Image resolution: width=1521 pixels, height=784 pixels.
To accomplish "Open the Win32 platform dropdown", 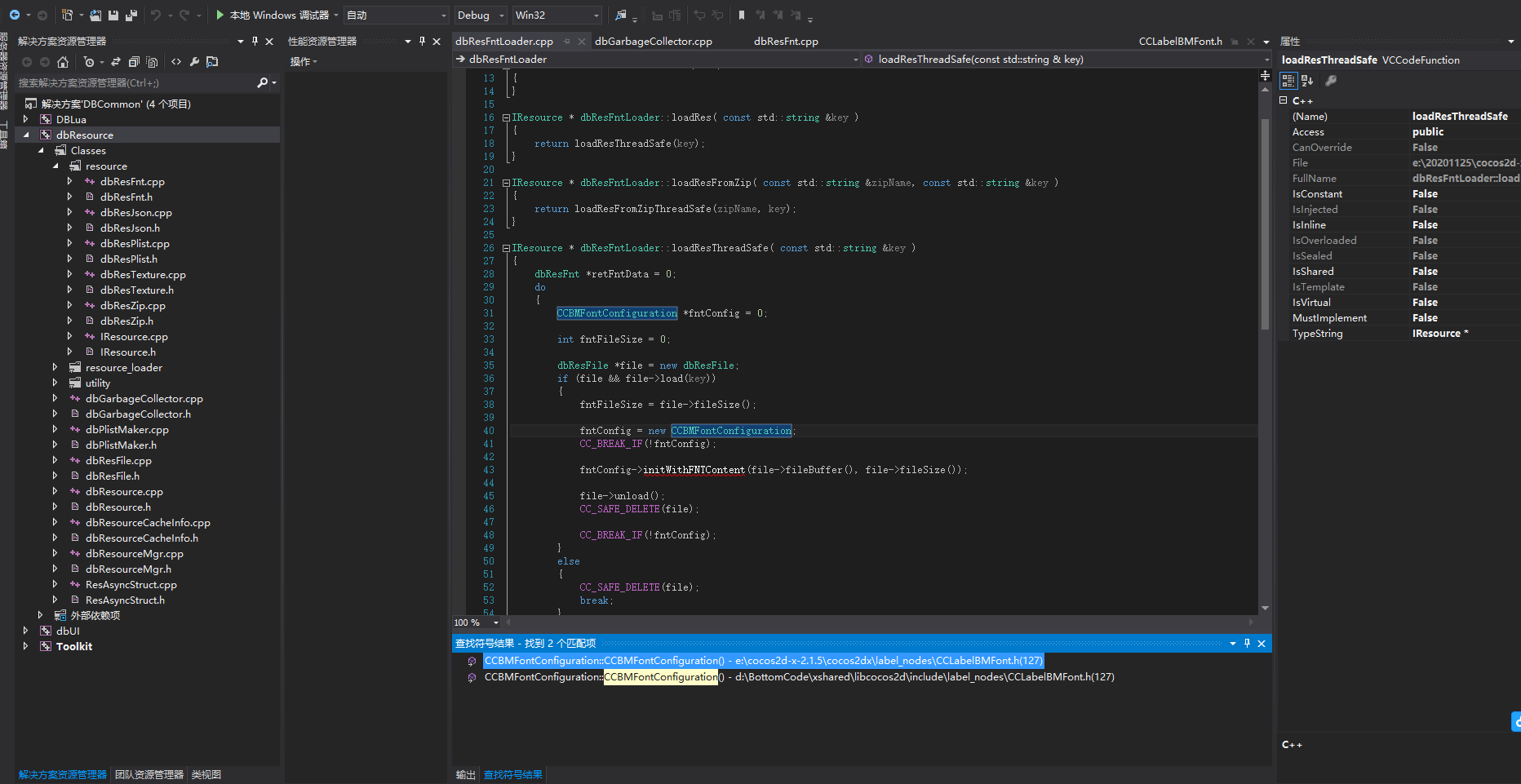I will pos(557,15).
